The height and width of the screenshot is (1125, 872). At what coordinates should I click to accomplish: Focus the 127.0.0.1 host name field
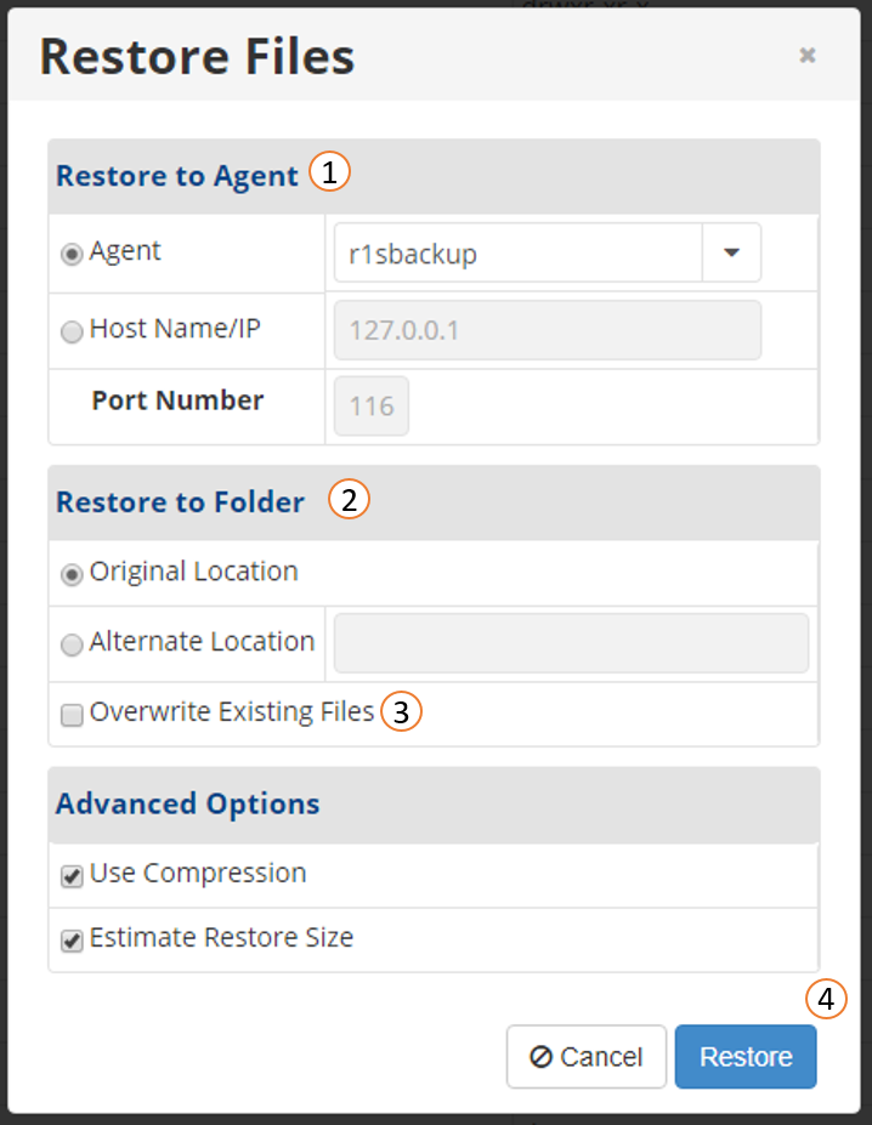548,330
